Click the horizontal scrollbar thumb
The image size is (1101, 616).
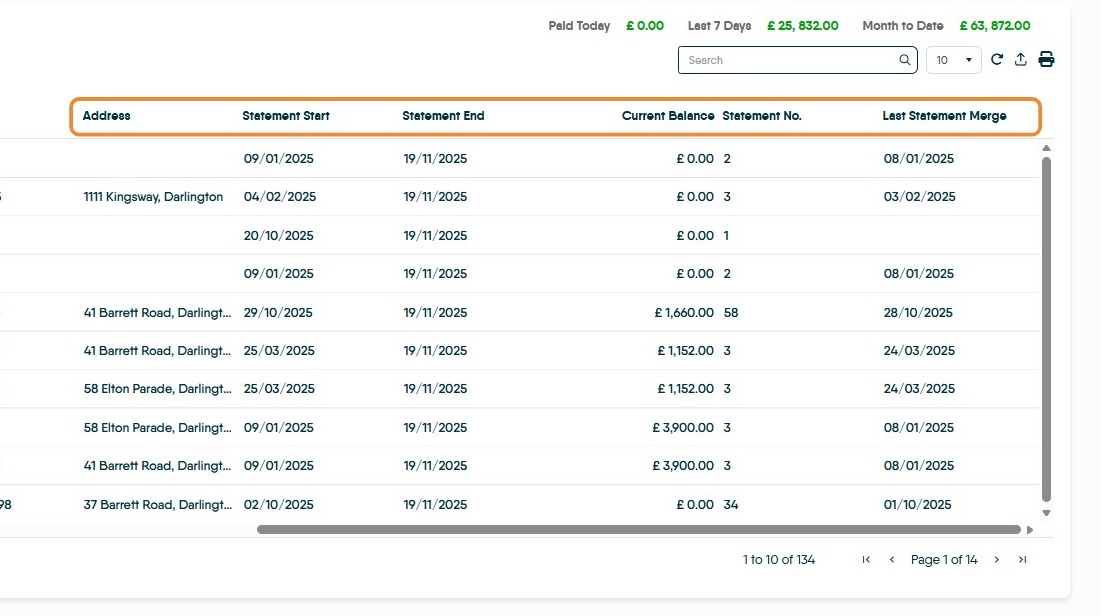638,530
